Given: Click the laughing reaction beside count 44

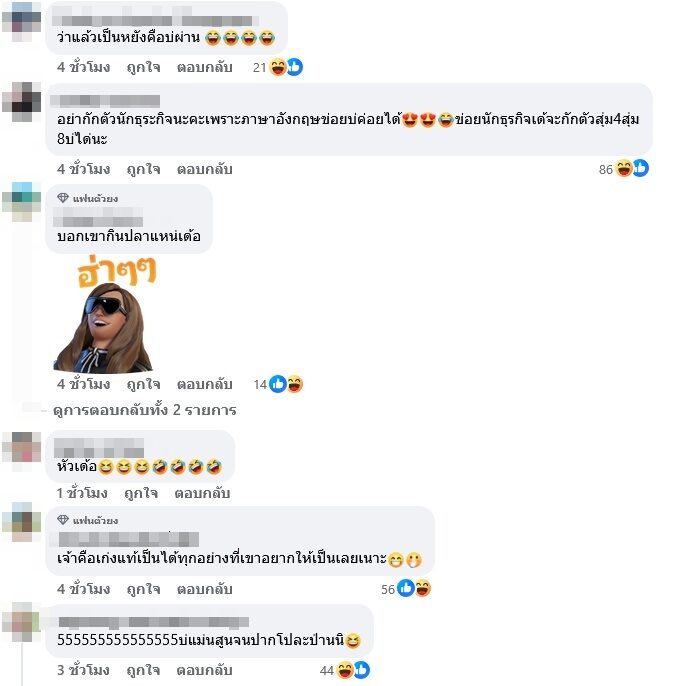Looking at the screenshot, I should (x=345, y=670).
